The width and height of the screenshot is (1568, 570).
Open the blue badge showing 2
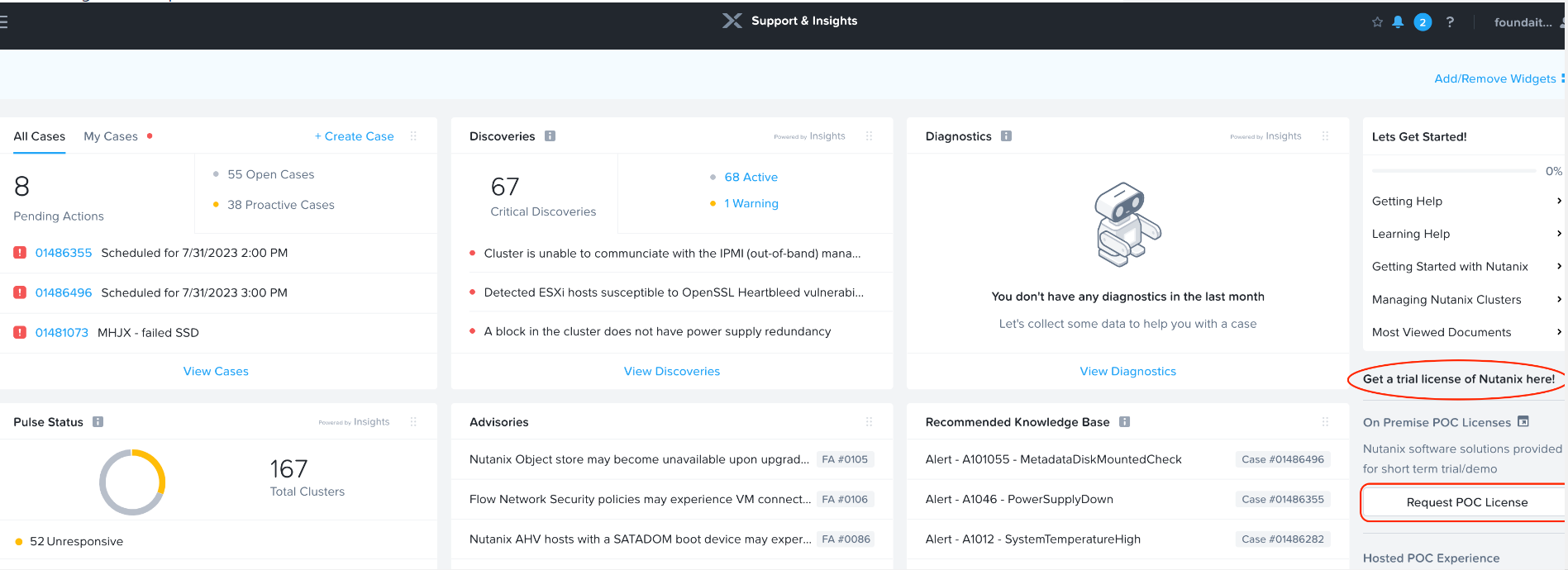pos(1423,22)
